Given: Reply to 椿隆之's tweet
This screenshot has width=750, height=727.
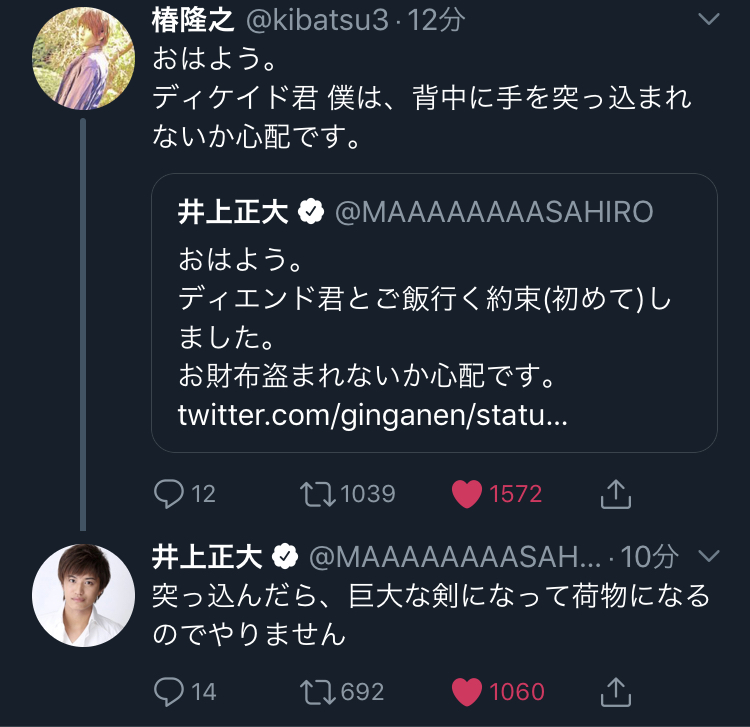Looking at the screenshot, I should point(170,493).
